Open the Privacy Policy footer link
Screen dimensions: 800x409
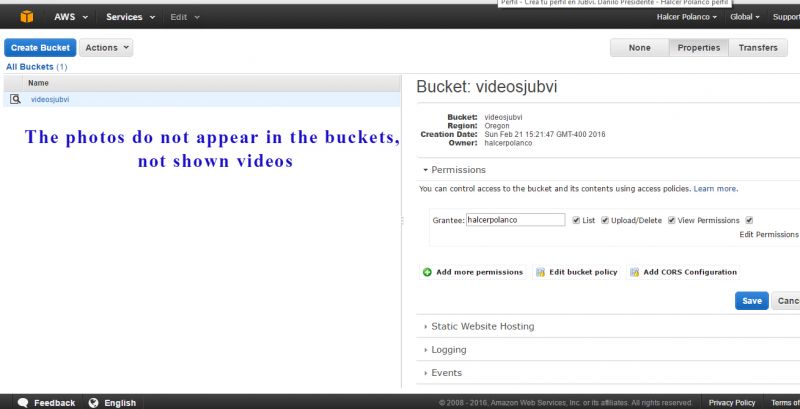pyautogui.click(x=732, y=402)
